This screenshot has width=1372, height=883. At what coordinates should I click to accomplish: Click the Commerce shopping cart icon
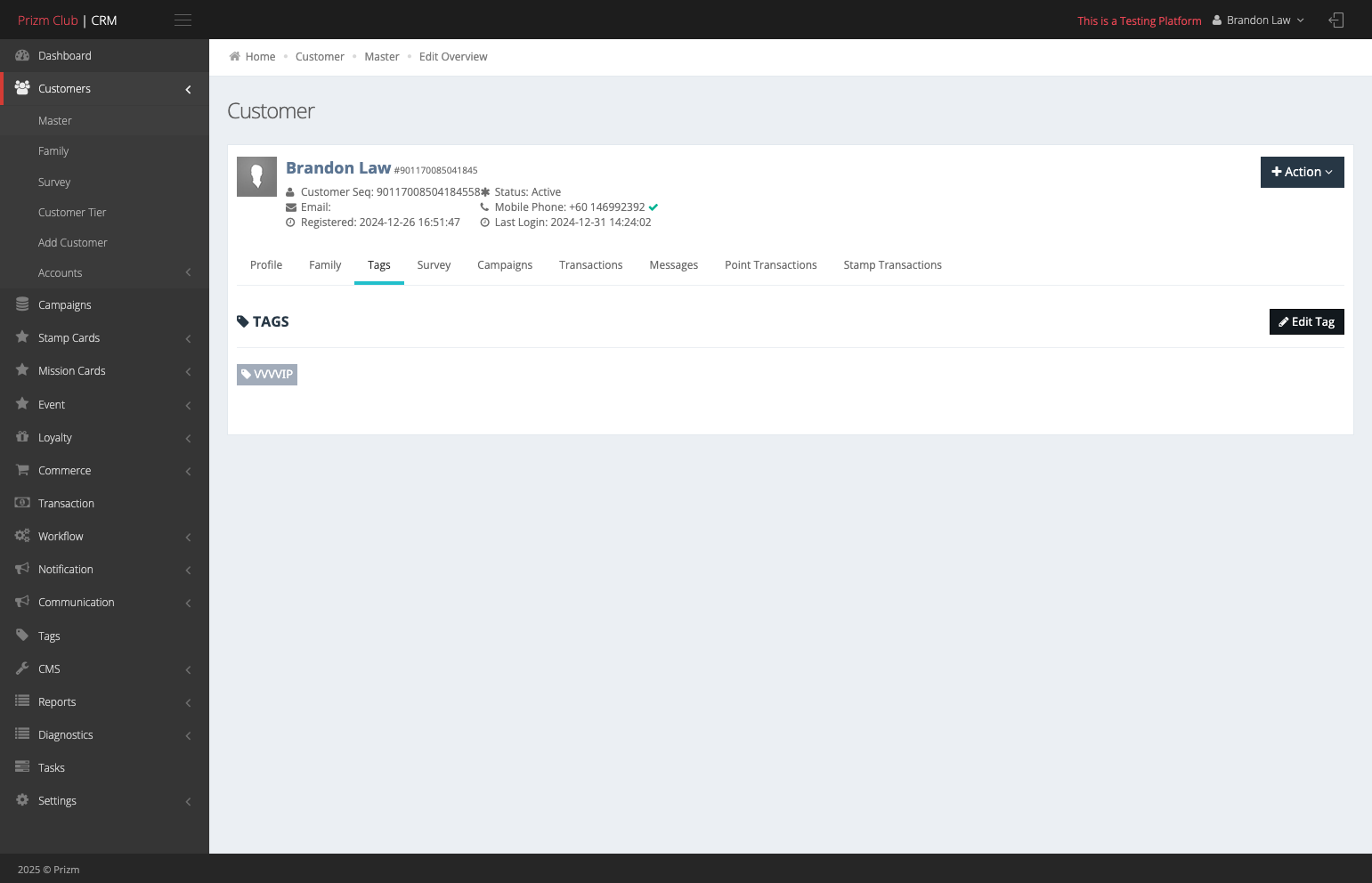click(x=22, y=470)
